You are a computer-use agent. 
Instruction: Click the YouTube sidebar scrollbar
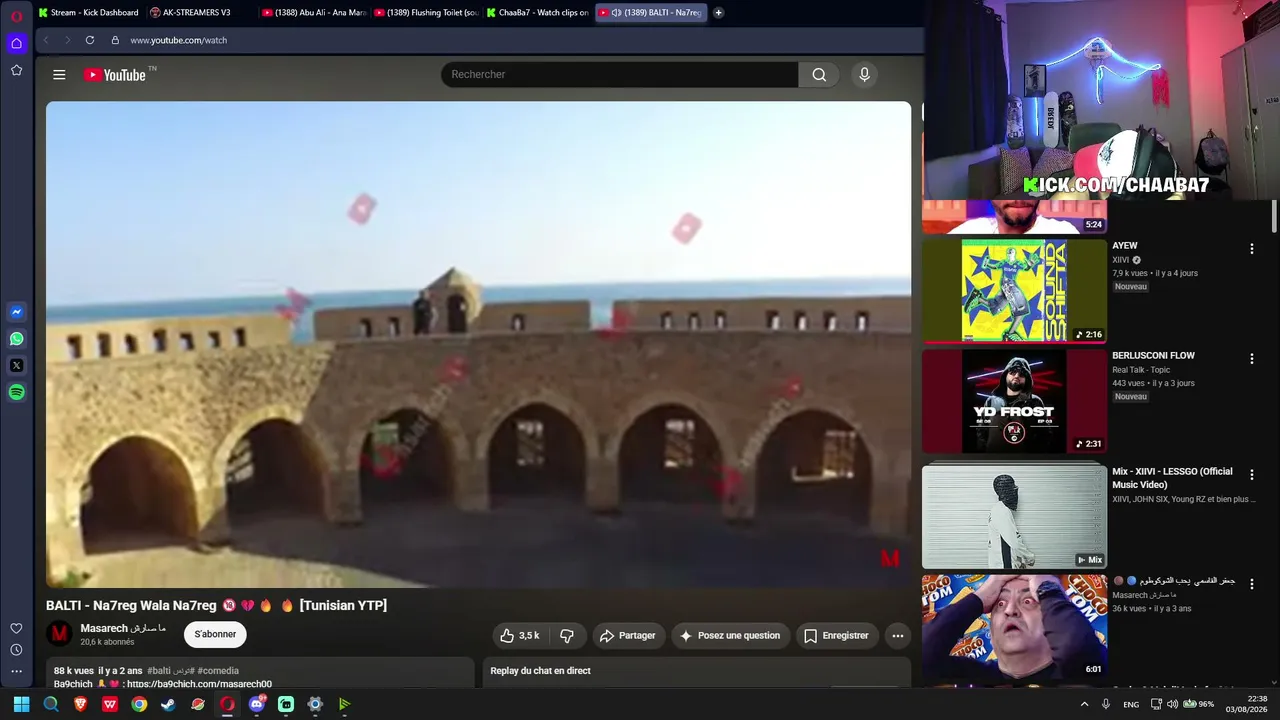click(x=1274, y=215)
